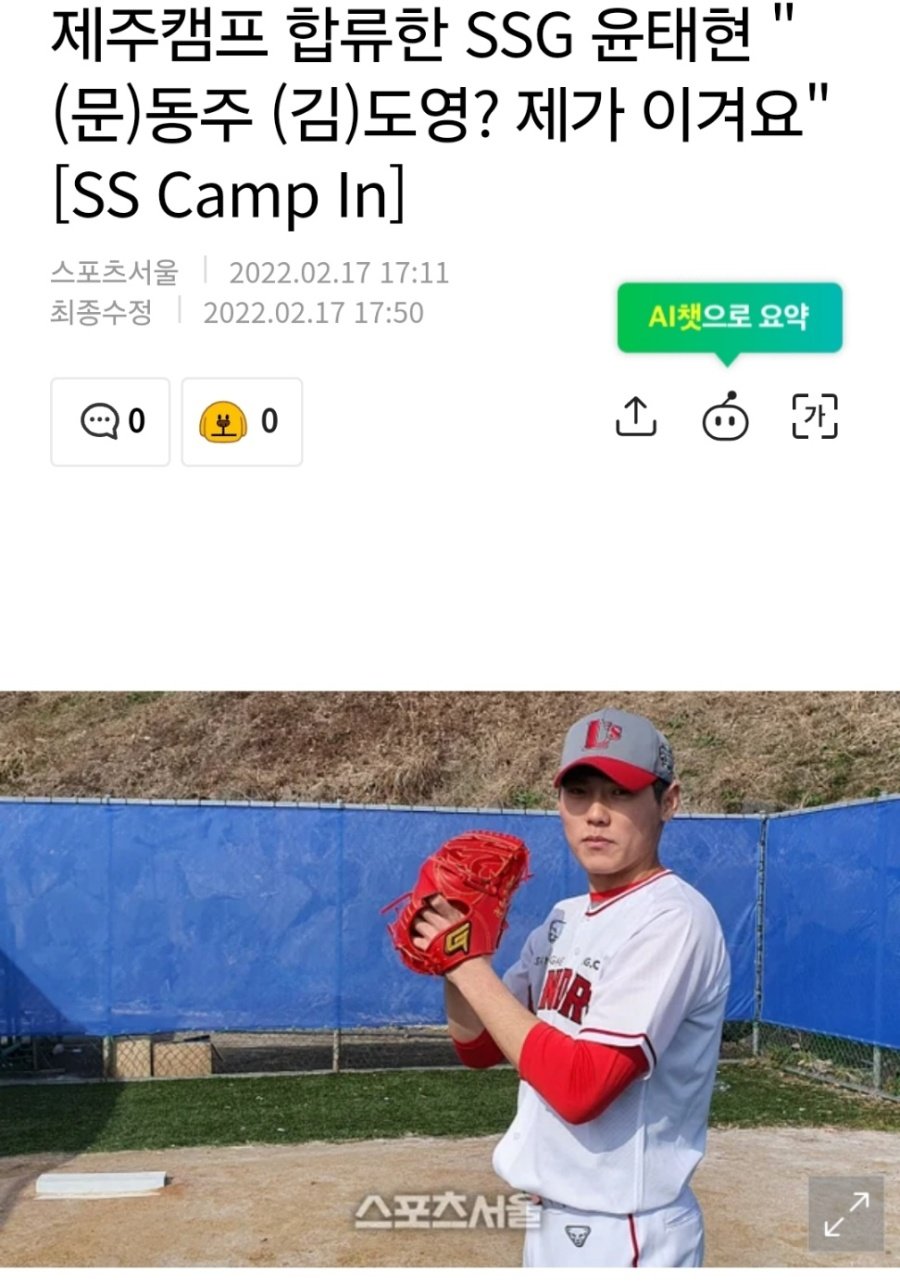Open comments via the speech bubble icon

[x=99, y=421]
